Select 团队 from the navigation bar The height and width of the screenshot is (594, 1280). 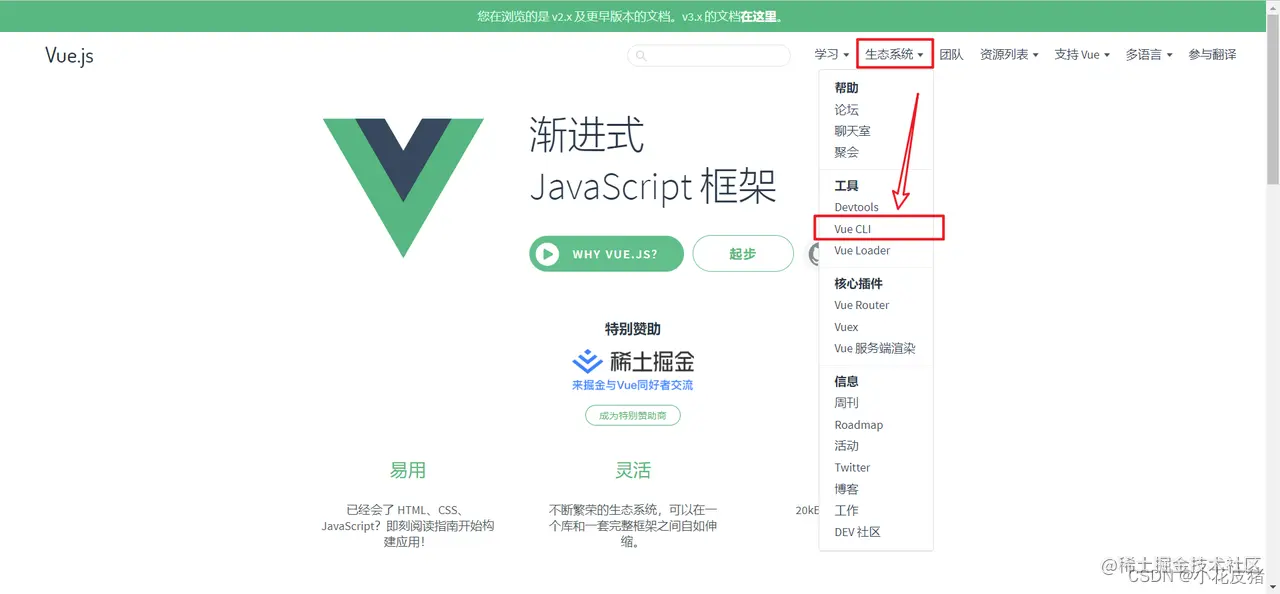click(951, 55)
